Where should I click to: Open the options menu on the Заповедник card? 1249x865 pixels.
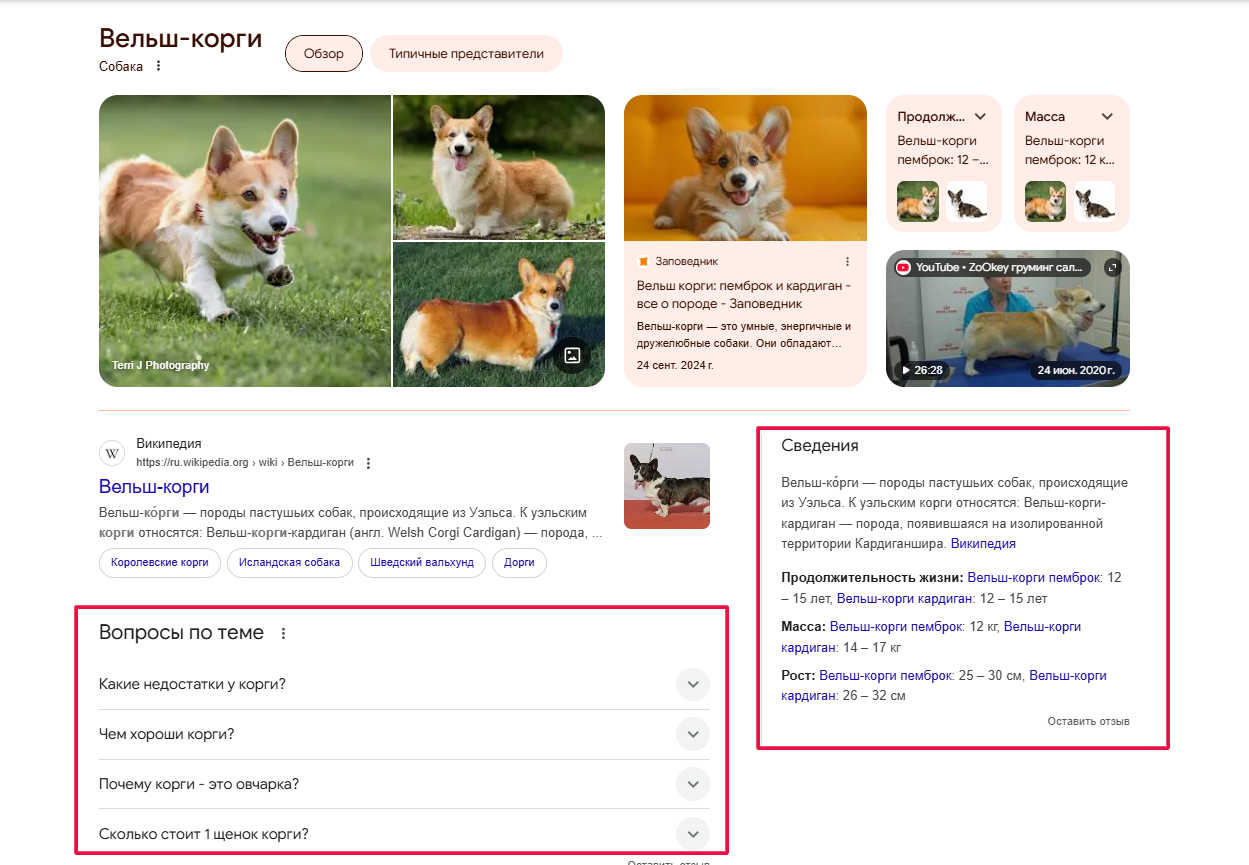(x=847, y=262)
